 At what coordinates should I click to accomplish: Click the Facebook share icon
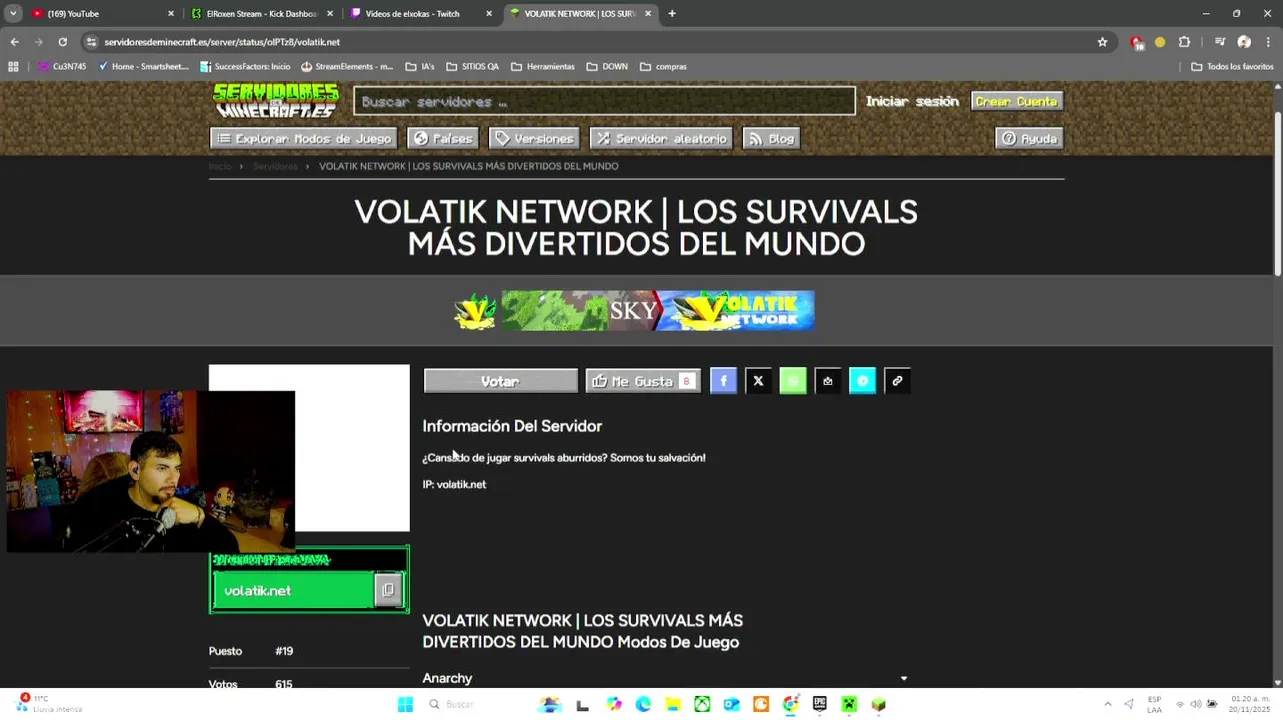coord(723,381)
